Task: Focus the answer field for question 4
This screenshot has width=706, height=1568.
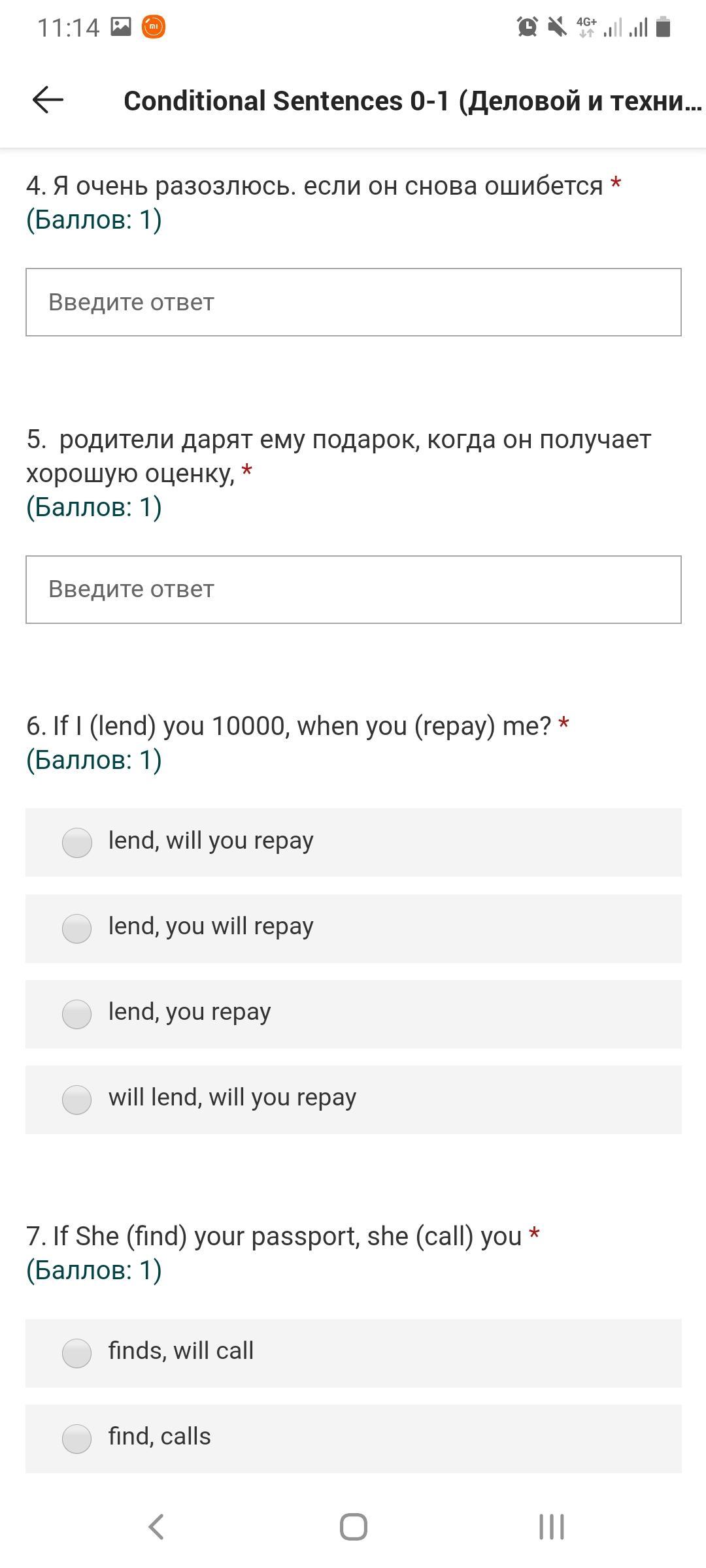Action: pyautogui.click(x=353, y=302)
